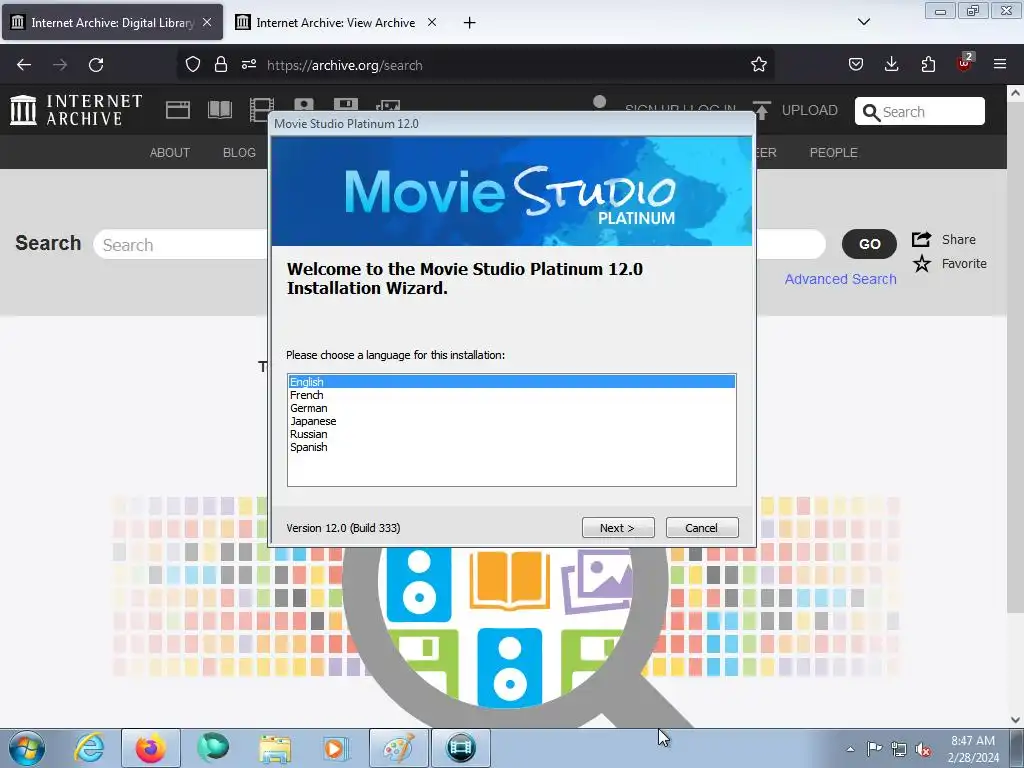This screenshot has width=1024, height=768.
Task: Choose Japanese as installation language
Action: tap(313, 421)
